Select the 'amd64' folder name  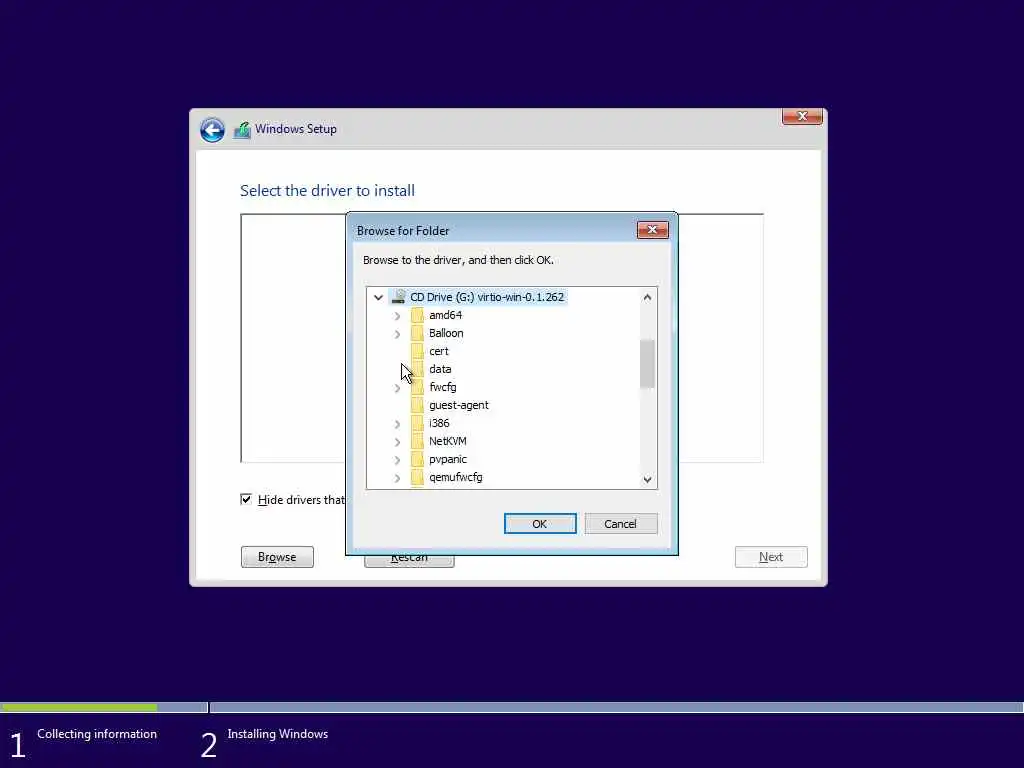(x=445, y=315)
